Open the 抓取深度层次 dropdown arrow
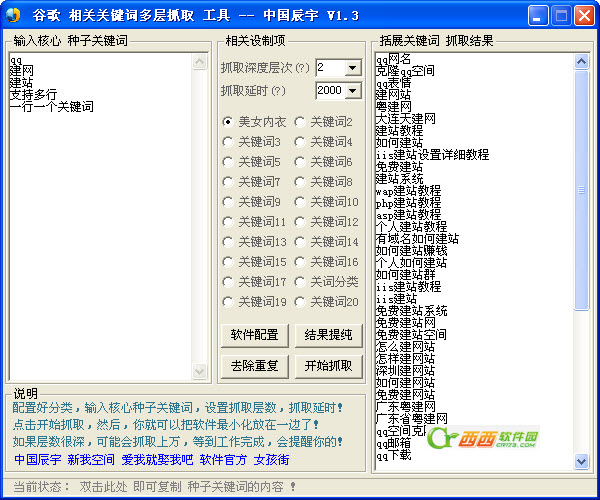The width and height of the screenshot is (600, 500). tap(352, 68)
